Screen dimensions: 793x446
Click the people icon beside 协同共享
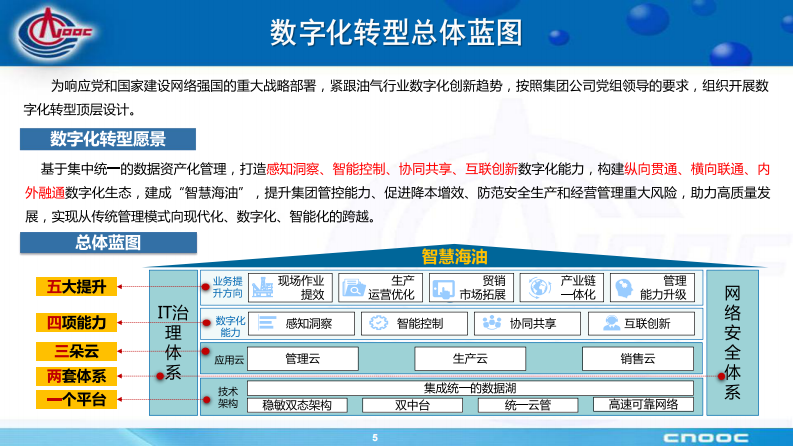pyautogui.click(x=492, y=323)
